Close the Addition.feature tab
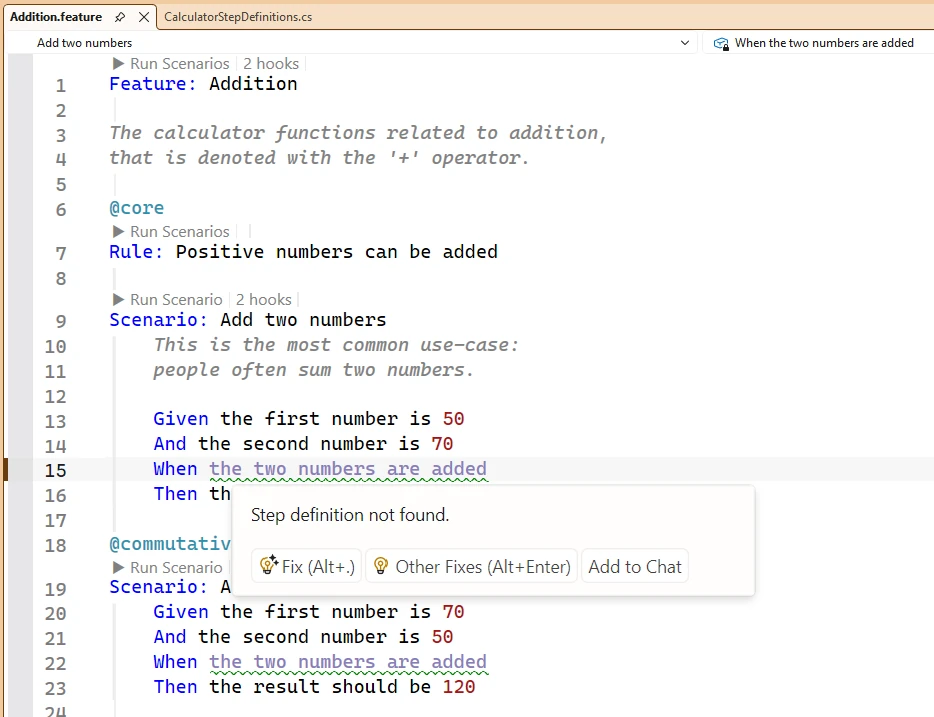 click(144, 17)
